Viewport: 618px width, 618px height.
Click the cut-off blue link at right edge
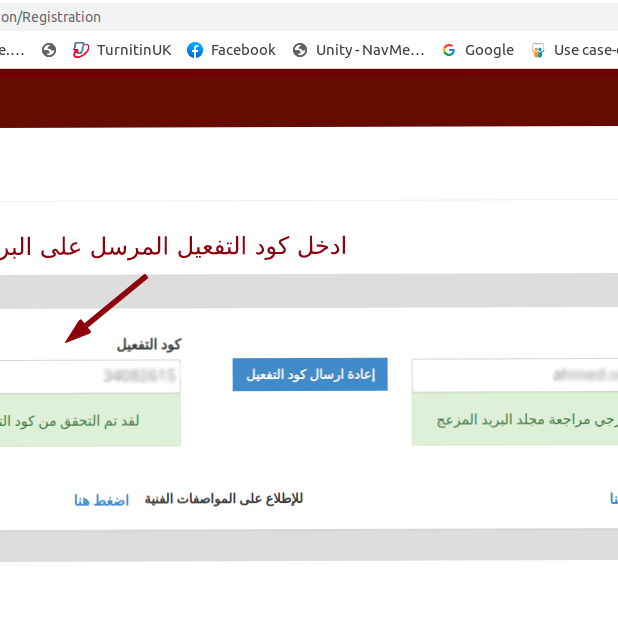(612, 499)
